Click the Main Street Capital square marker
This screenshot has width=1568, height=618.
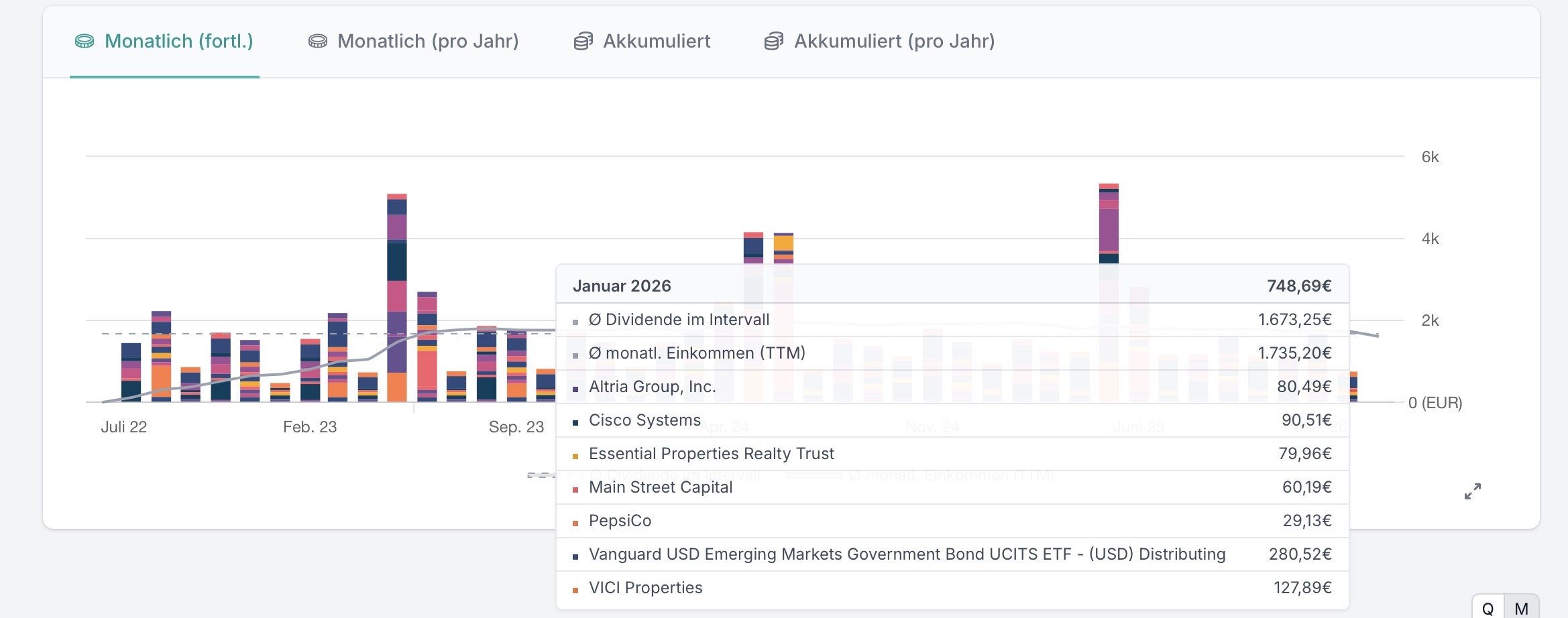click(575, 489)
